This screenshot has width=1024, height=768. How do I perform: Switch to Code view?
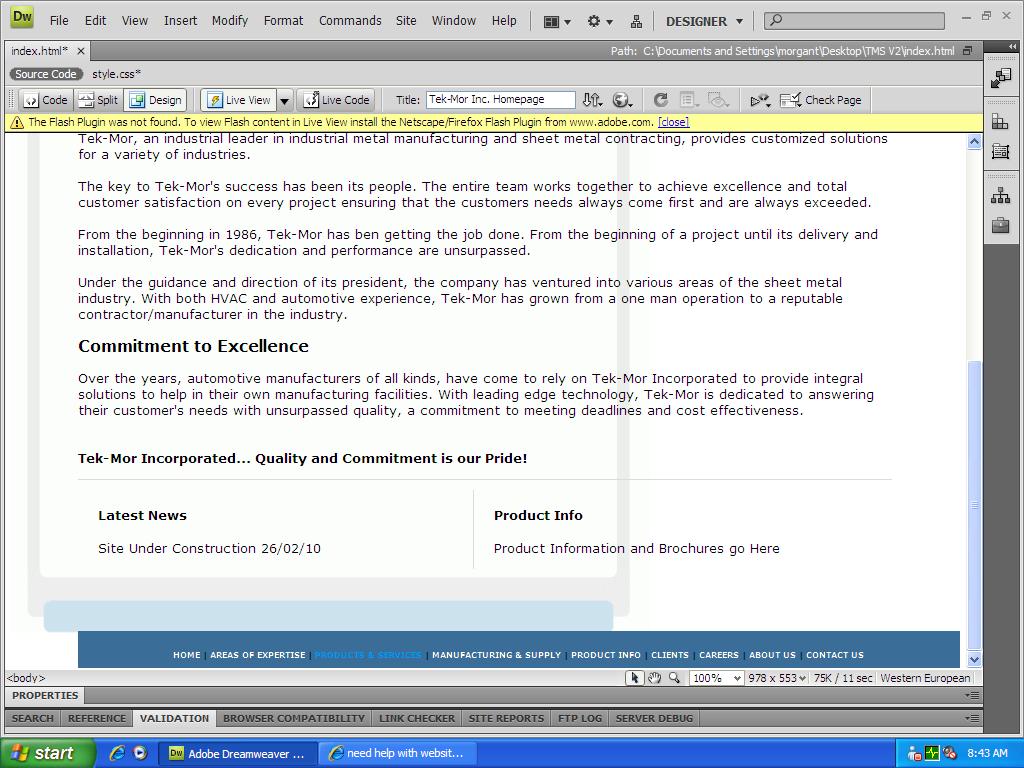pos(46,100)
